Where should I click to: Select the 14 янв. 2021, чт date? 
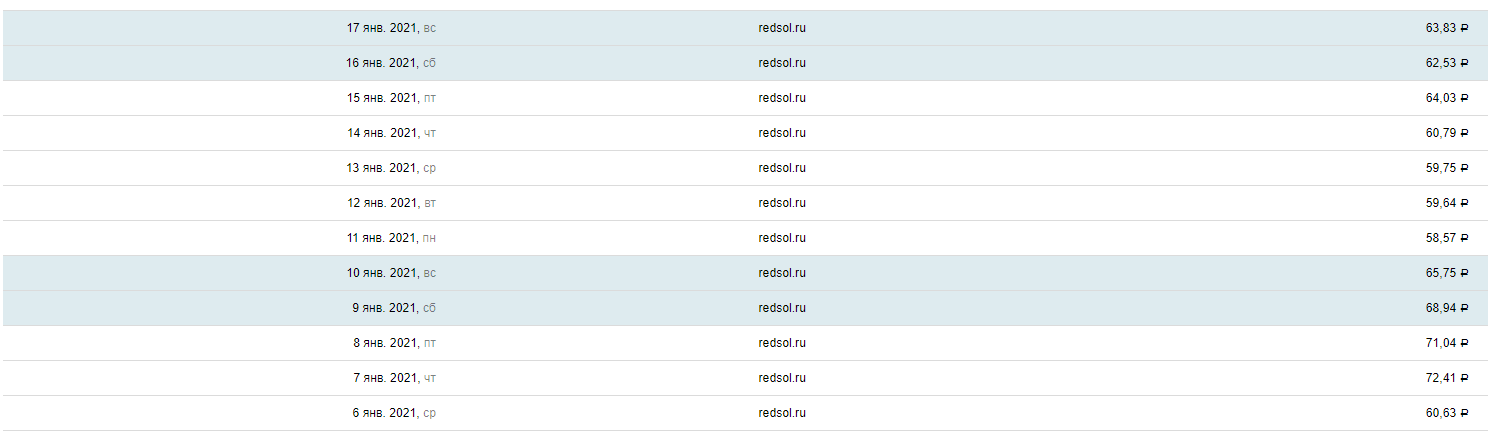click(x=391, y=133)
